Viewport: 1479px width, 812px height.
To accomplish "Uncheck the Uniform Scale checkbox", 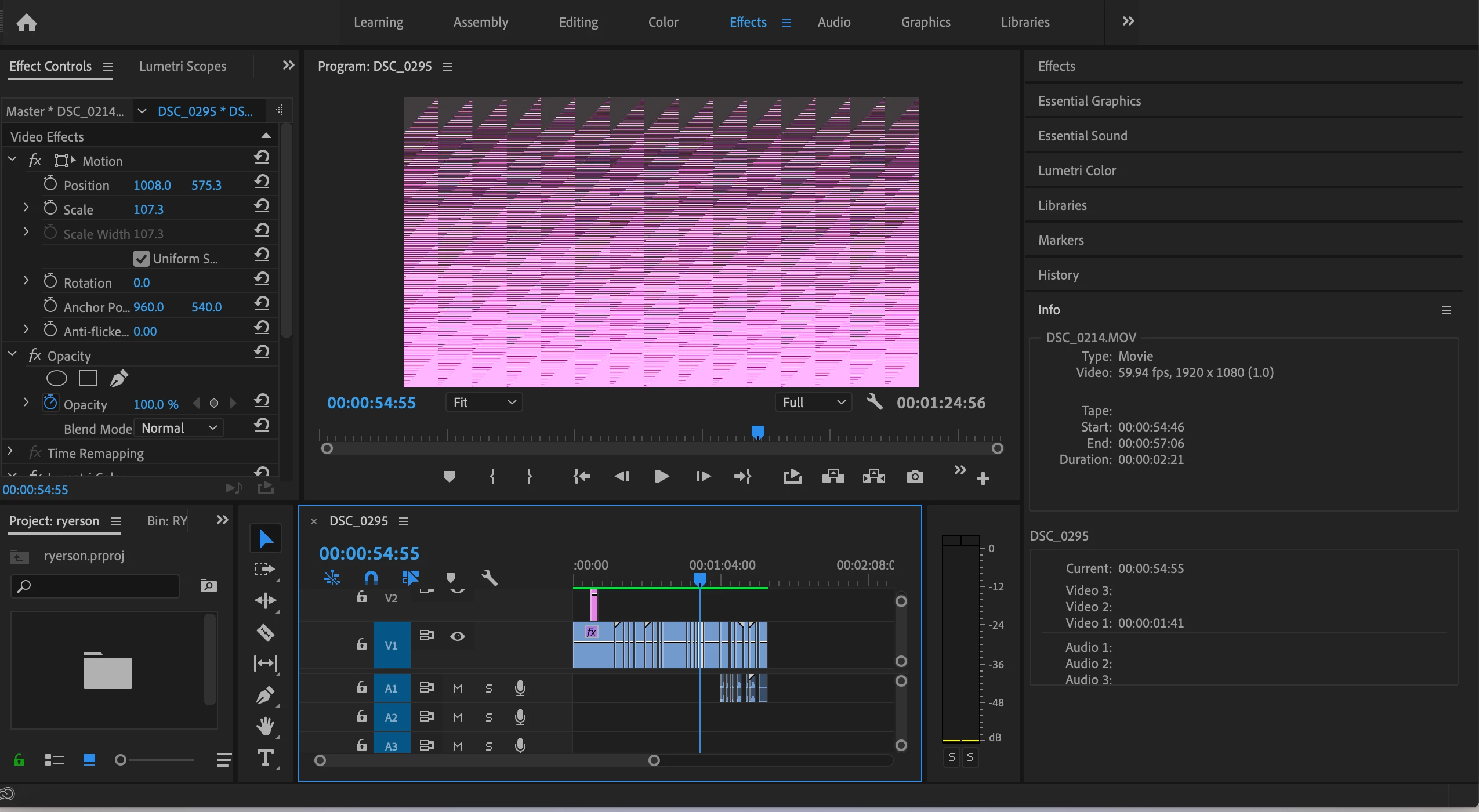I will 141,259.
